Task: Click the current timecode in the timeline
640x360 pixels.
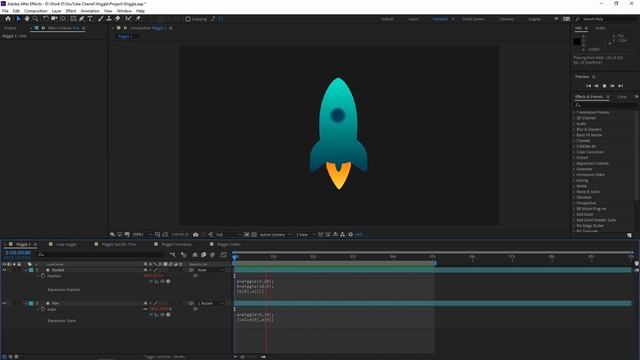Action: click(18, 253)
